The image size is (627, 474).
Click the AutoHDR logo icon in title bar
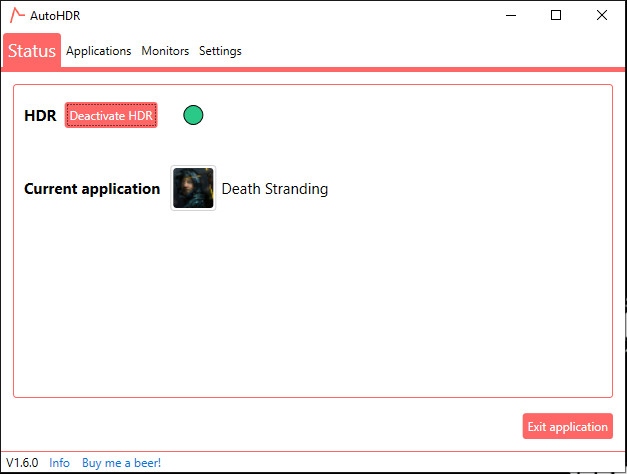17,15
